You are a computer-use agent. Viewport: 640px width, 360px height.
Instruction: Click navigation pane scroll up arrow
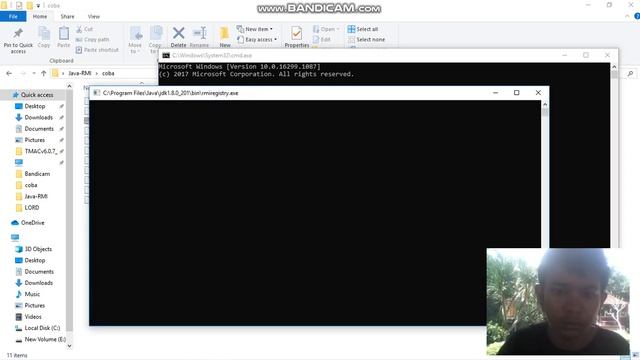coord(69,87)
